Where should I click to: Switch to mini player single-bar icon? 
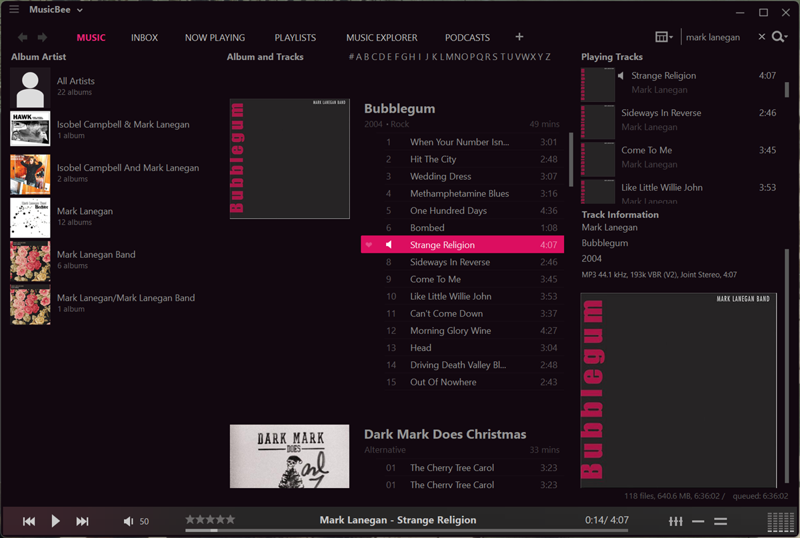[x=698, y=521]
